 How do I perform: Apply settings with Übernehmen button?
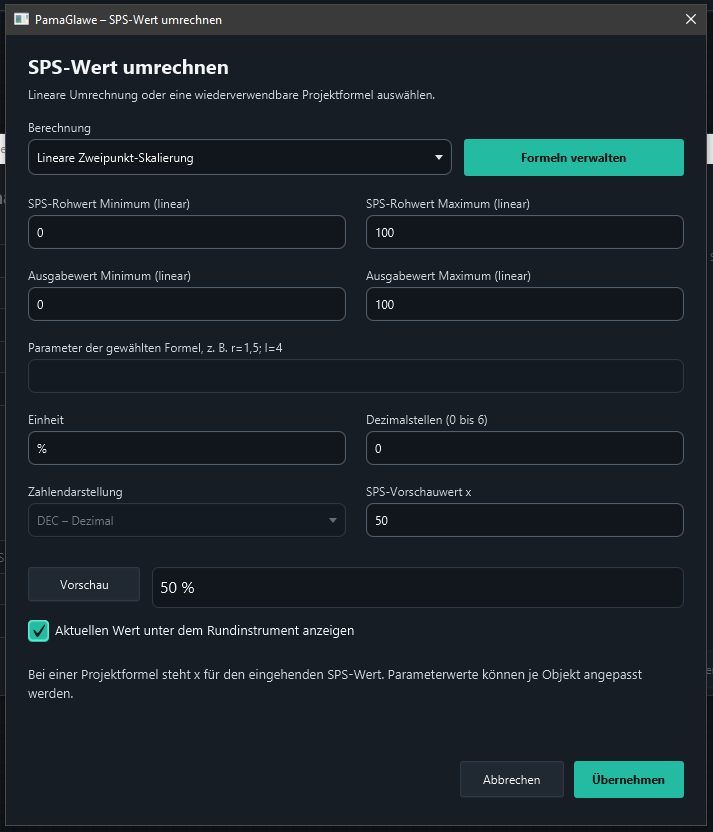629,779
